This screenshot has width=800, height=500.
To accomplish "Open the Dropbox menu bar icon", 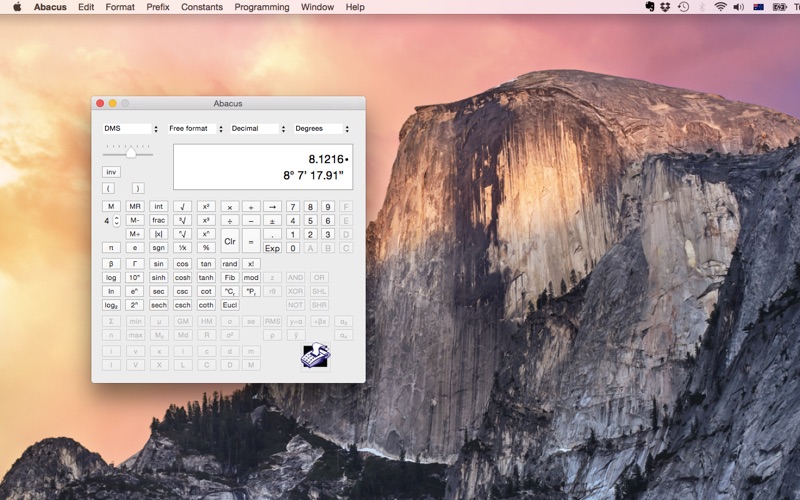I will tap(665, 7).
